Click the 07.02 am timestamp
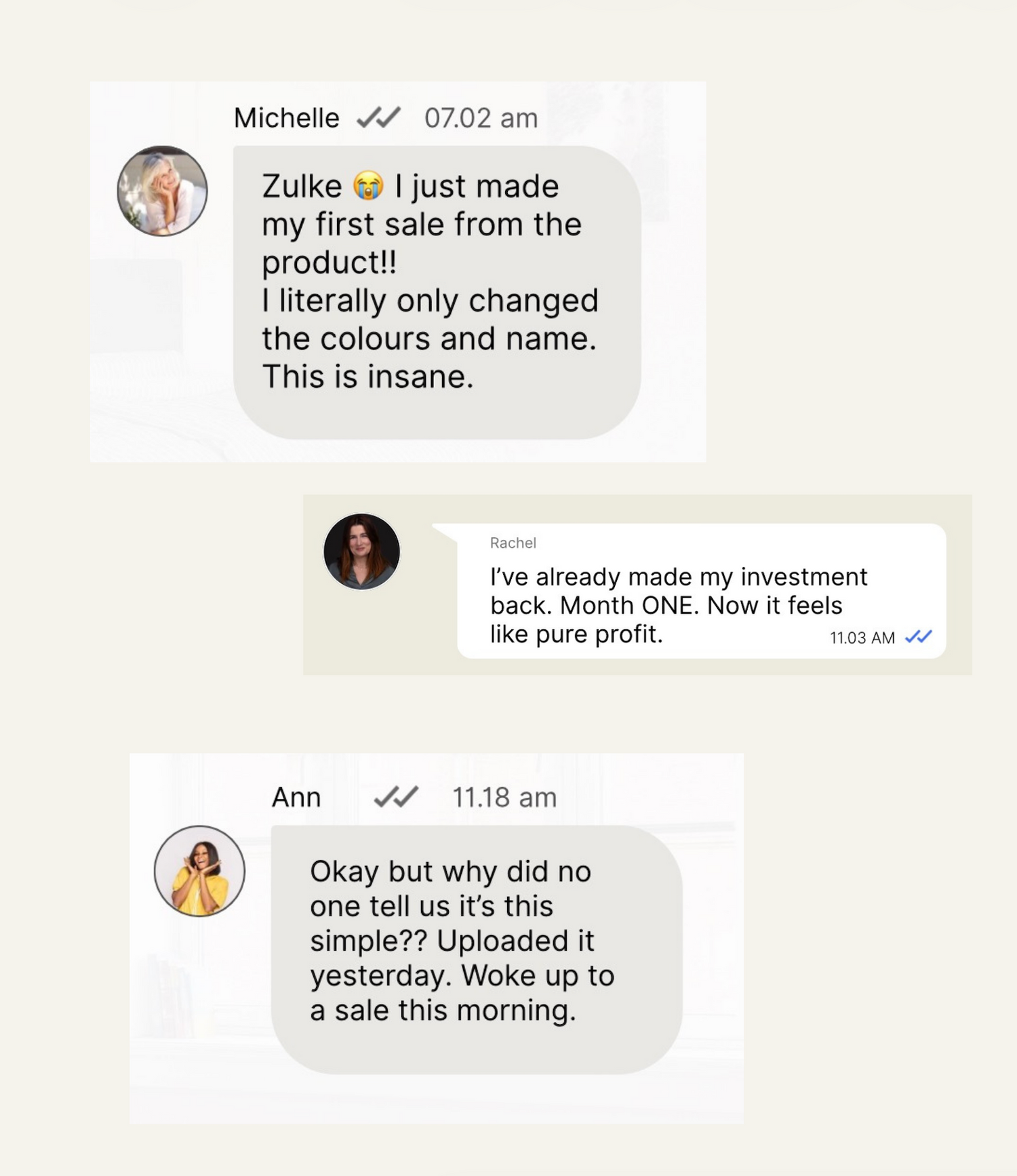The height and width of the screenshot is (1176, 1017). [481, 118]
